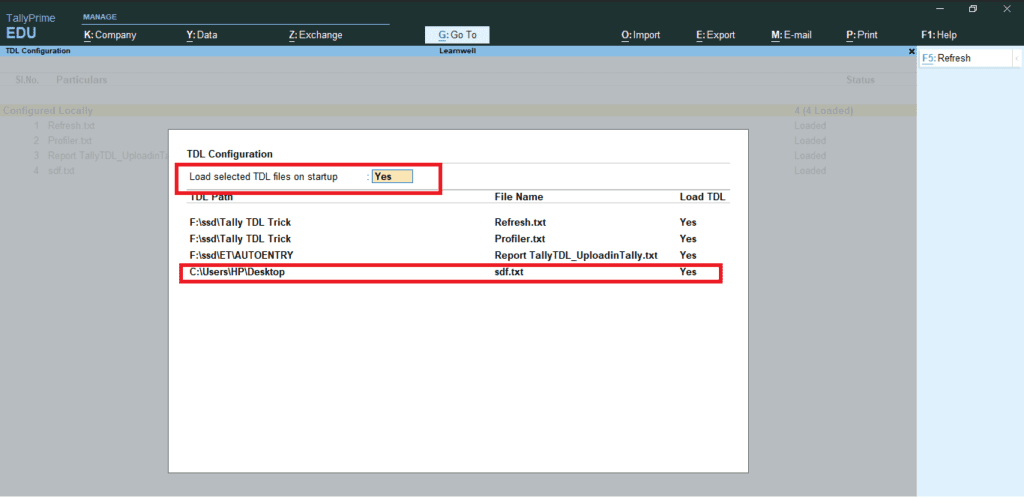The height and width of the screenshot is (498, 1024).
Task: Restore down the TallyPrime window
Action: point(972,8)
